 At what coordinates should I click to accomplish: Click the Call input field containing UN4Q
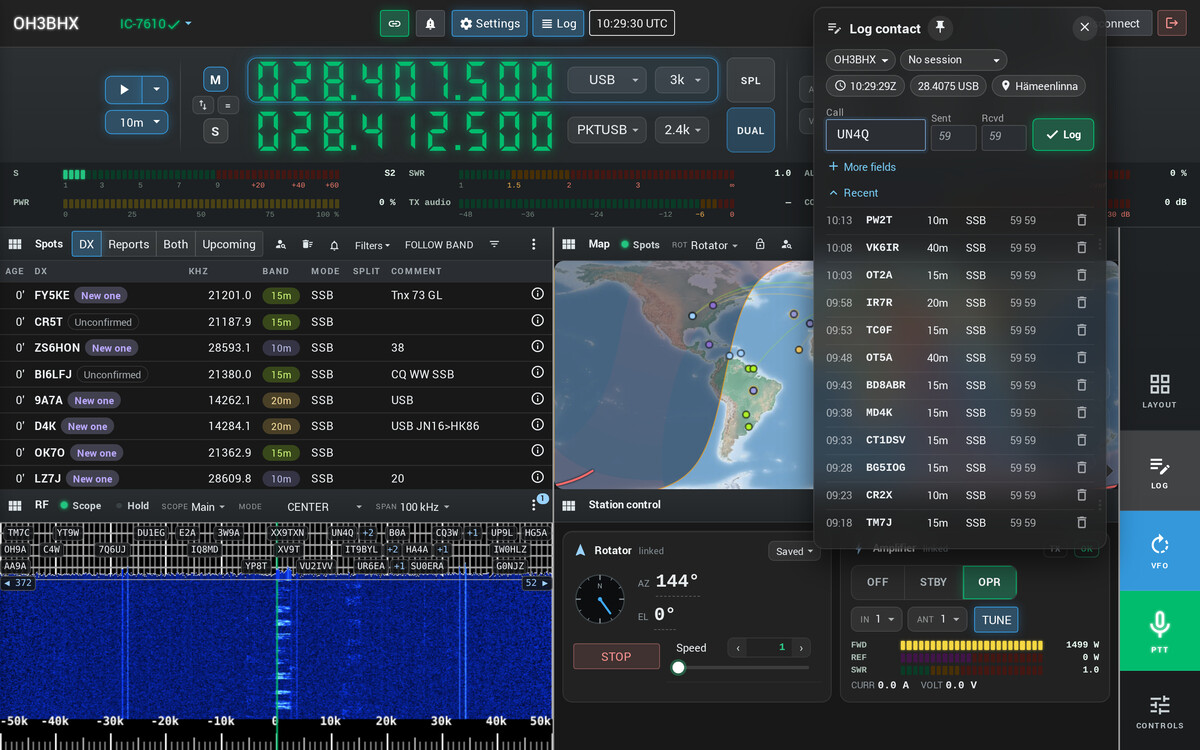pyautogui.click(x=876, y=135)
